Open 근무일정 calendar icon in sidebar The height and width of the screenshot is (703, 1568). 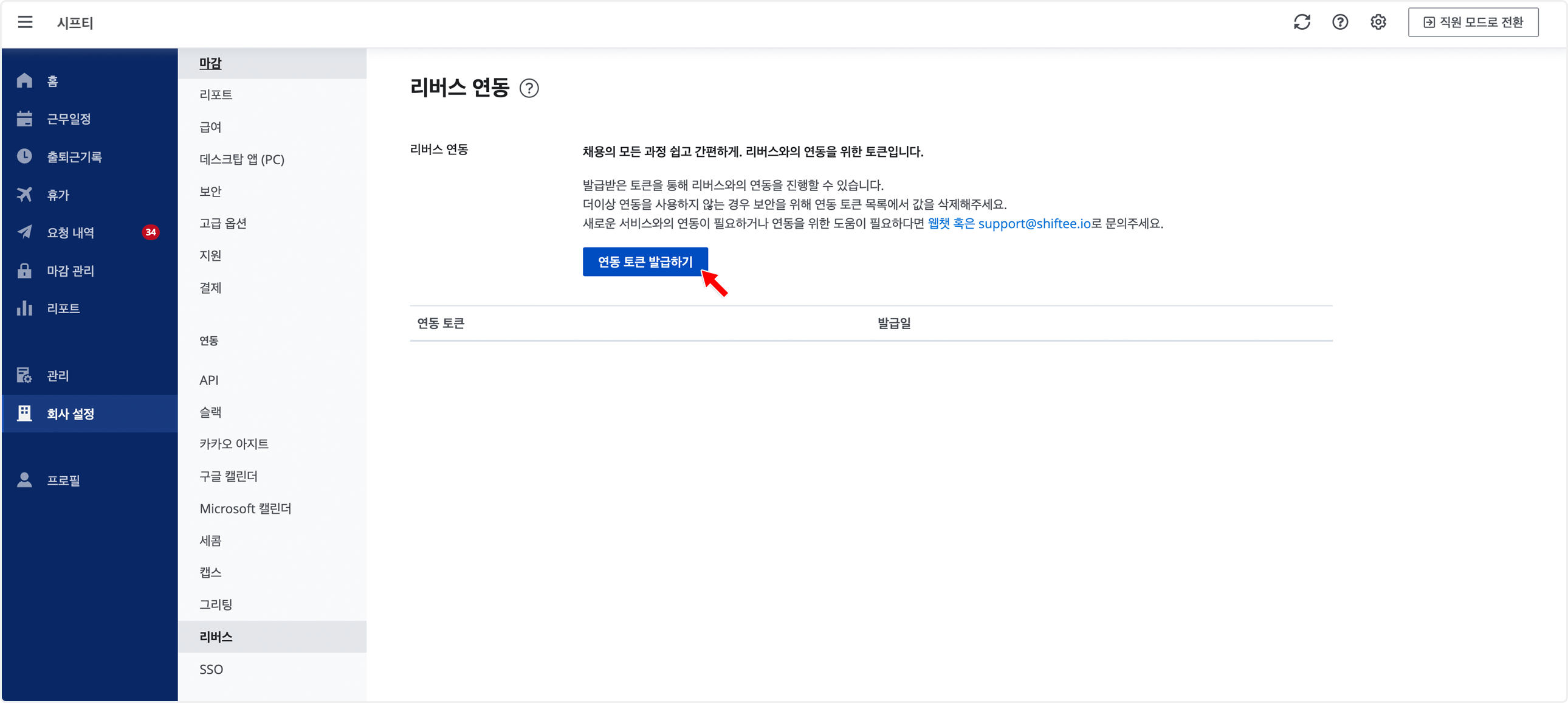24,119
